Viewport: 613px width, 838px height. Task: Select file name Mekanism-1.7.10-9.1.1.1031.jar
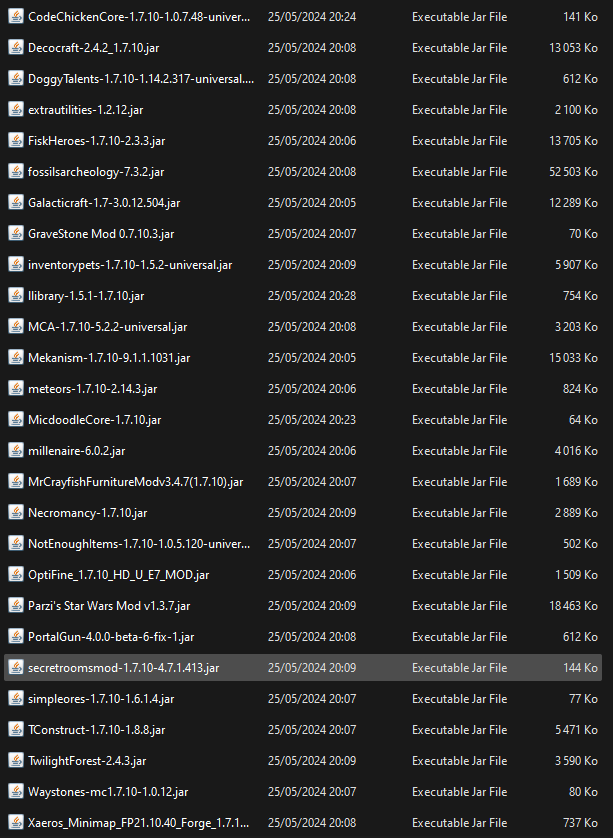(109, 358)
